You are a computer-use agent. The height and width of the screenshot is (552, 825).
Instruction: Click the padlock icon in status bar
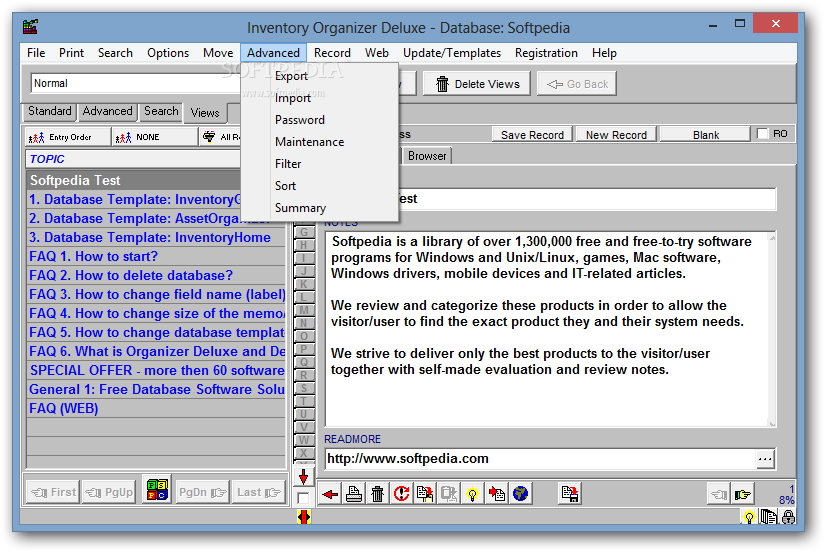(788, 517)
